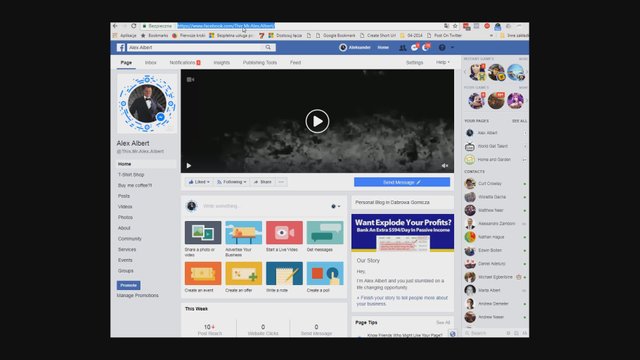Open the more options ellipsis button
This screenshot has width=640, height=360.
281,182
